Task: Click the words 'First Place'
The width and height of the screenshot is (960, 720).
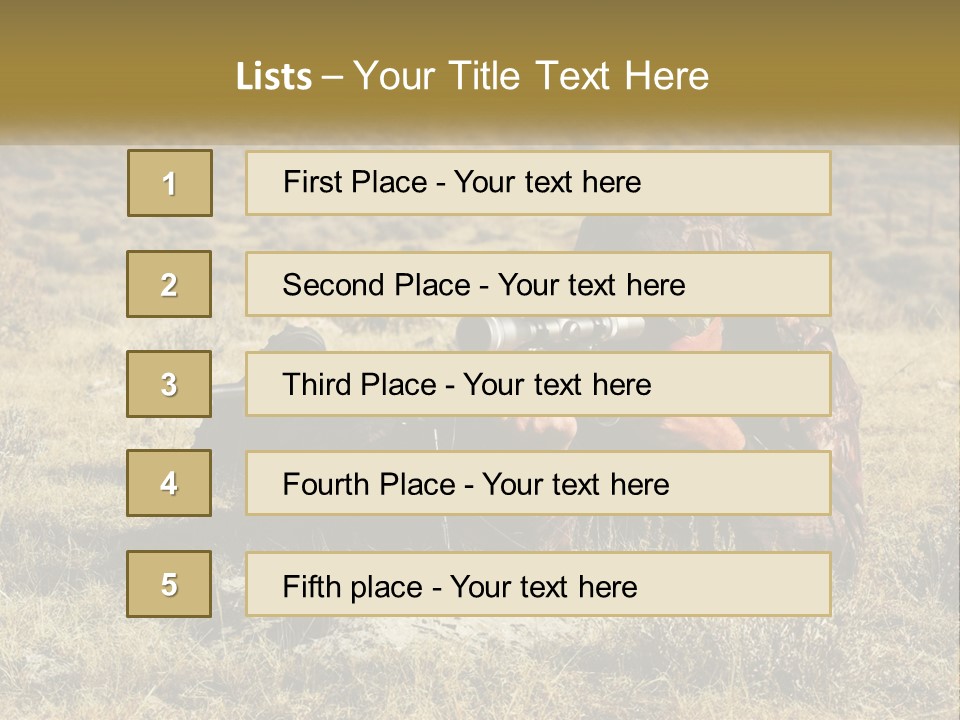Action: [355, 182]
